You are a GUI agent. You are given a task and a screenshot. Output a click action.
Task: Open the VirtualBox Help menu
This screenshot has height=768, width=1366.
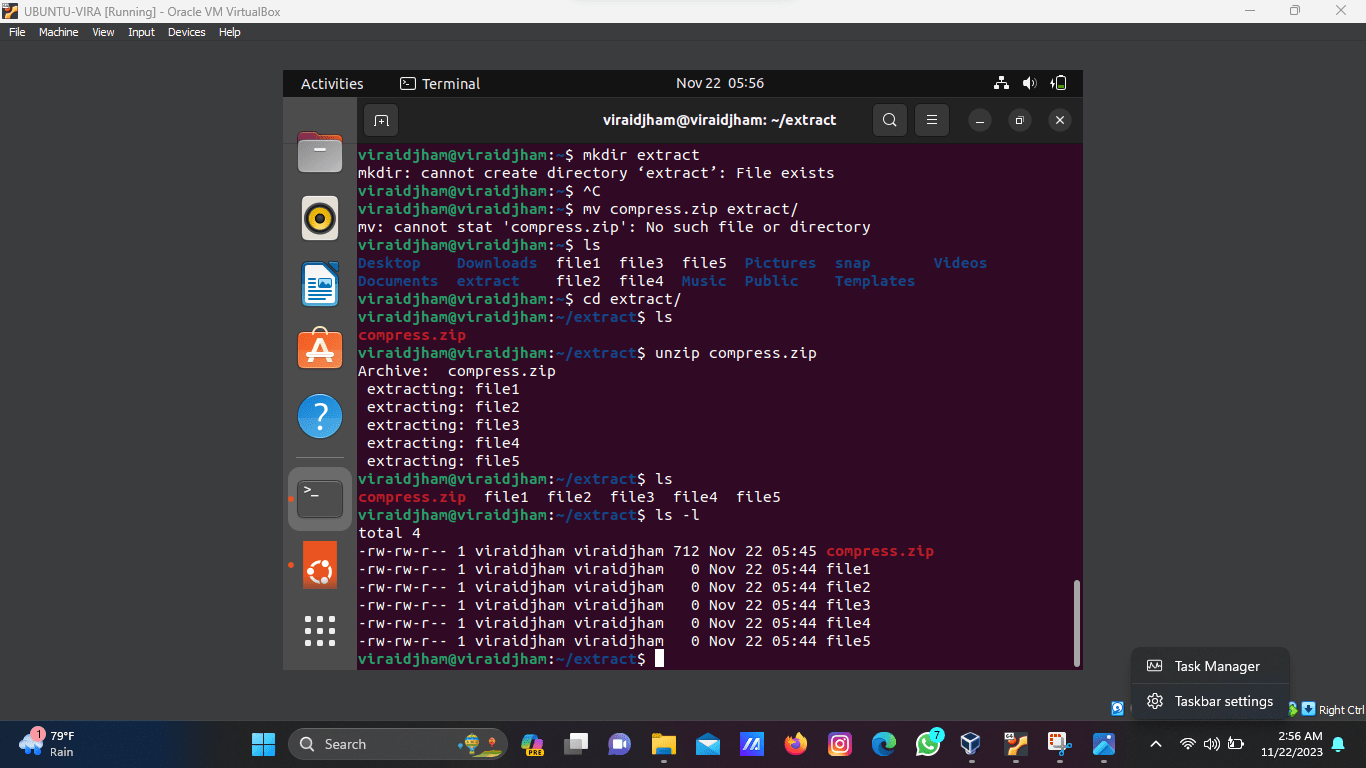click(x=230, y=32)
